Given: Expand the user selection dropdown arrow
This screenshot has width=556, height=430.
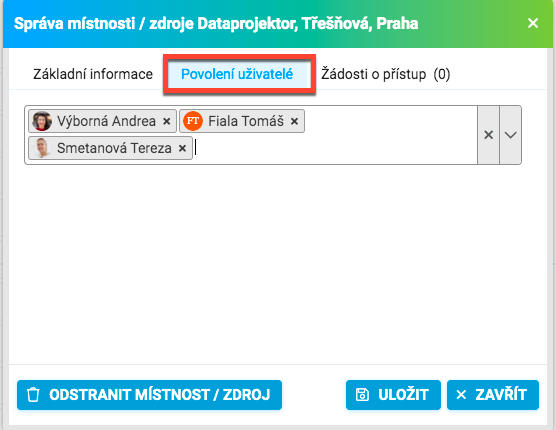Looking at the screenshot, I should click(510, 135).
